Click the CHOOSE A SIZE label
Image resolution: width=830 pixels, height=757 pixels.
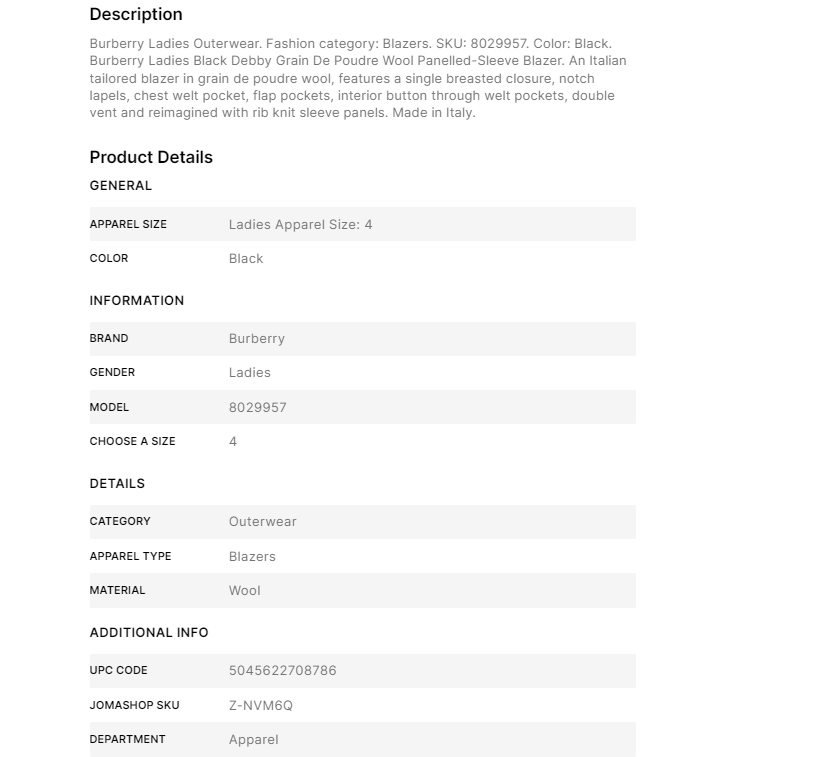132,441
